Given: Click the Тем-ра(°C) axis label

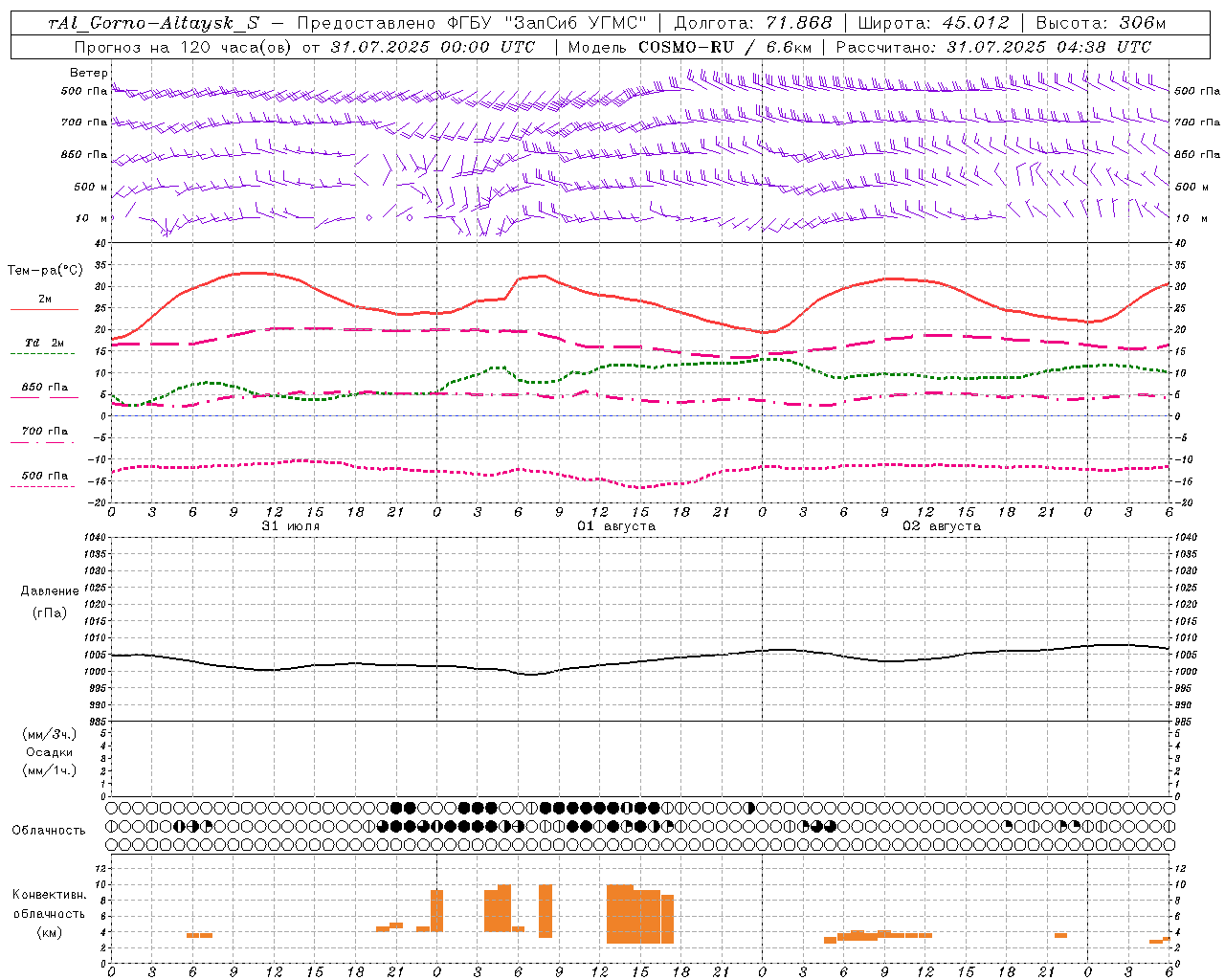Looking at the screenshot, I should pos(45,271).
